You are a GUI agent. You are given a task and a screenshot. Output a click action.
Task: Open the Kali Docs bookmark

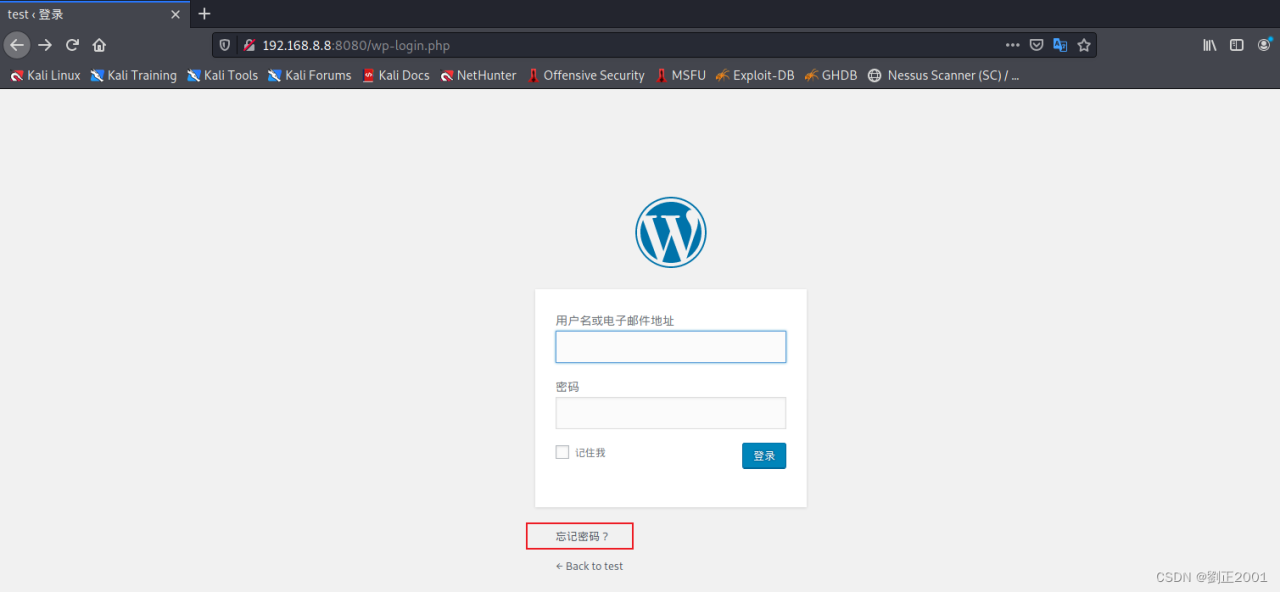(395, 75)
